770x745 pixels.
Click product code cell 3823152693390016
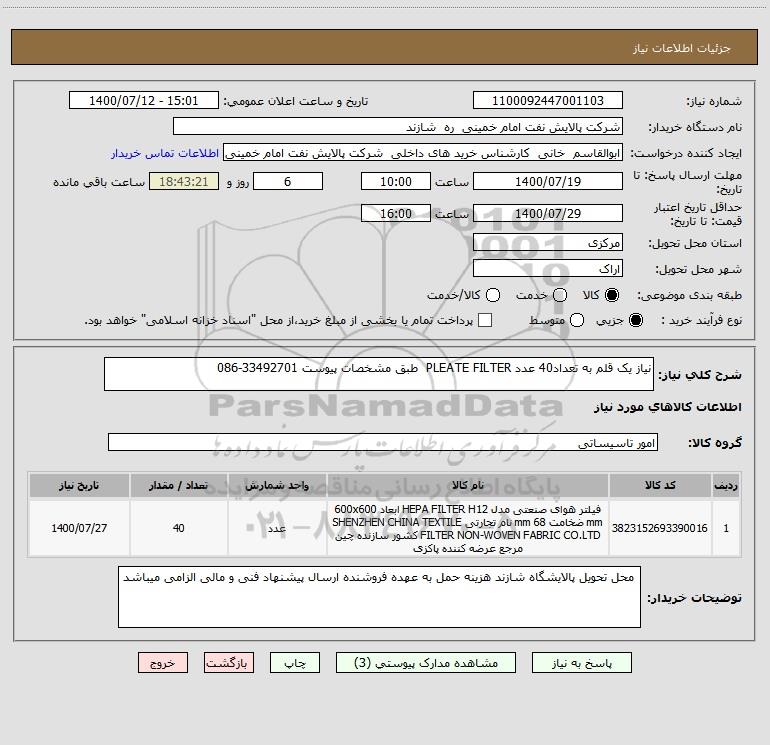[660, 528]
